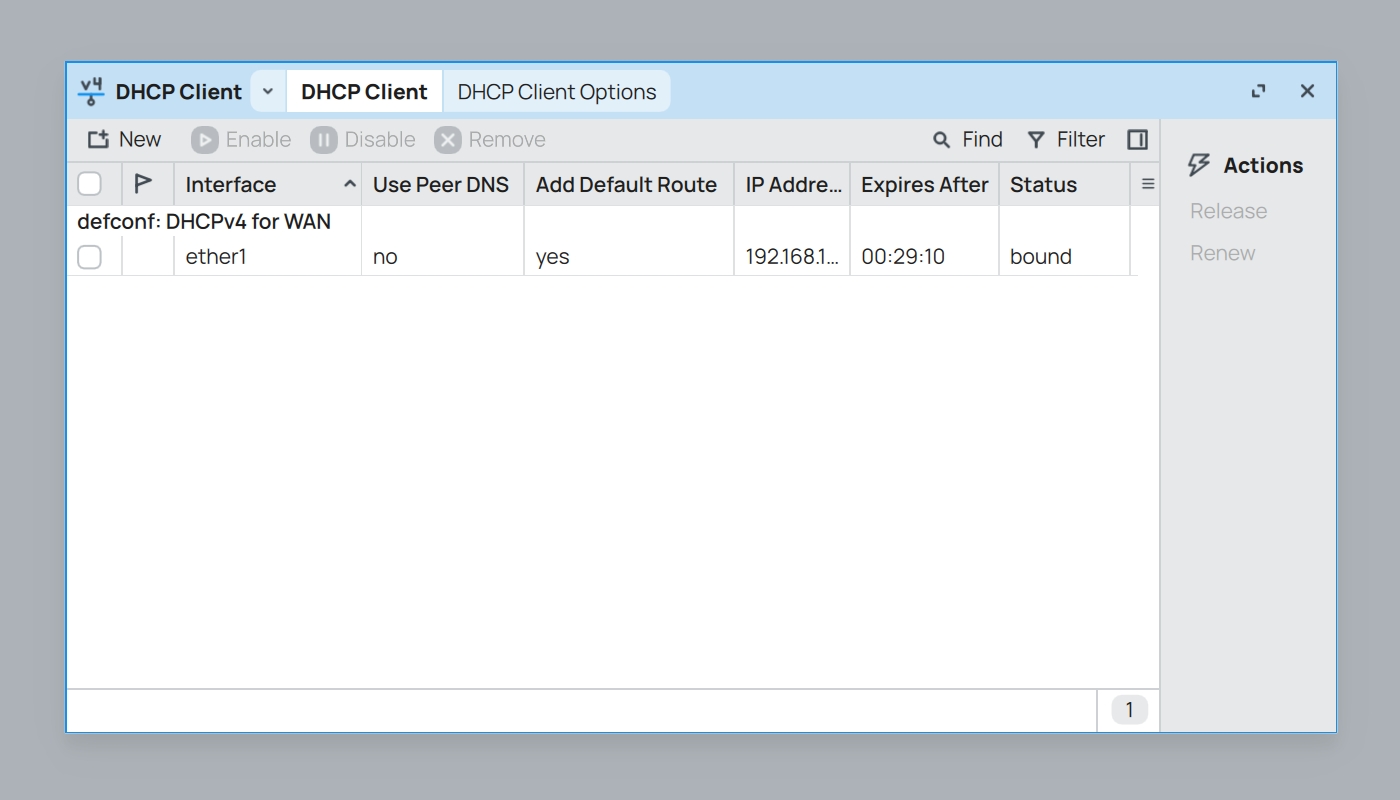Click the window pop-out expand icon

click(x=1259, y=91)
